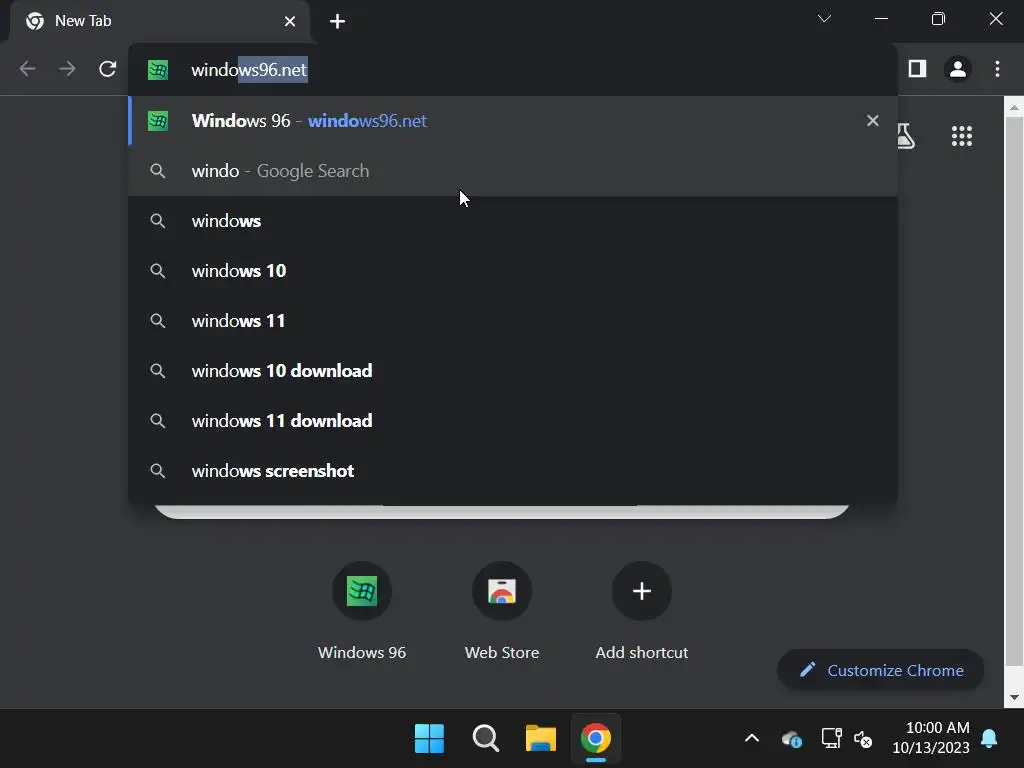1024x768 pixels.
Task: Click the Chrome taskbar icon
Action: coord(596,739)
